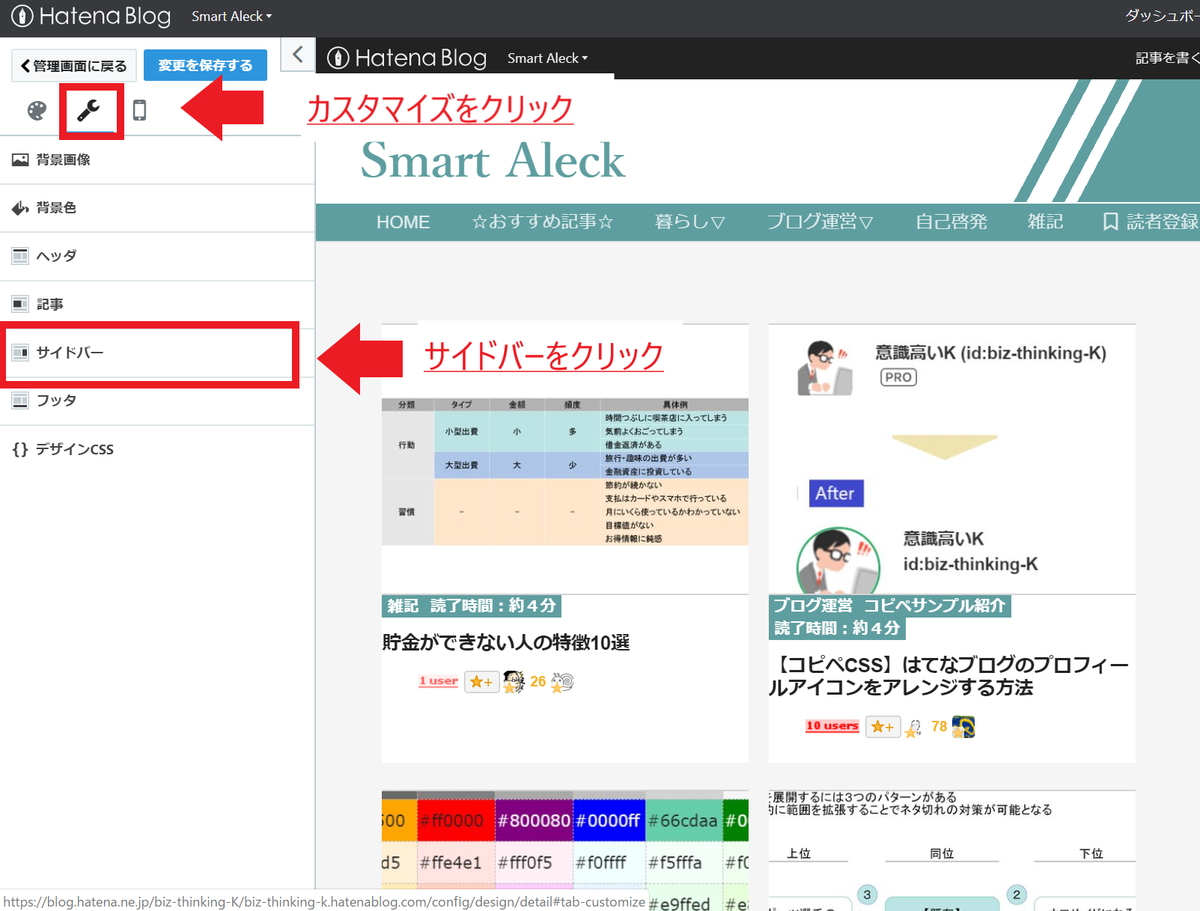This screenshot has height=911, width=1200.
Task: Click avatar after star count 78
Action: pos(963,727)
